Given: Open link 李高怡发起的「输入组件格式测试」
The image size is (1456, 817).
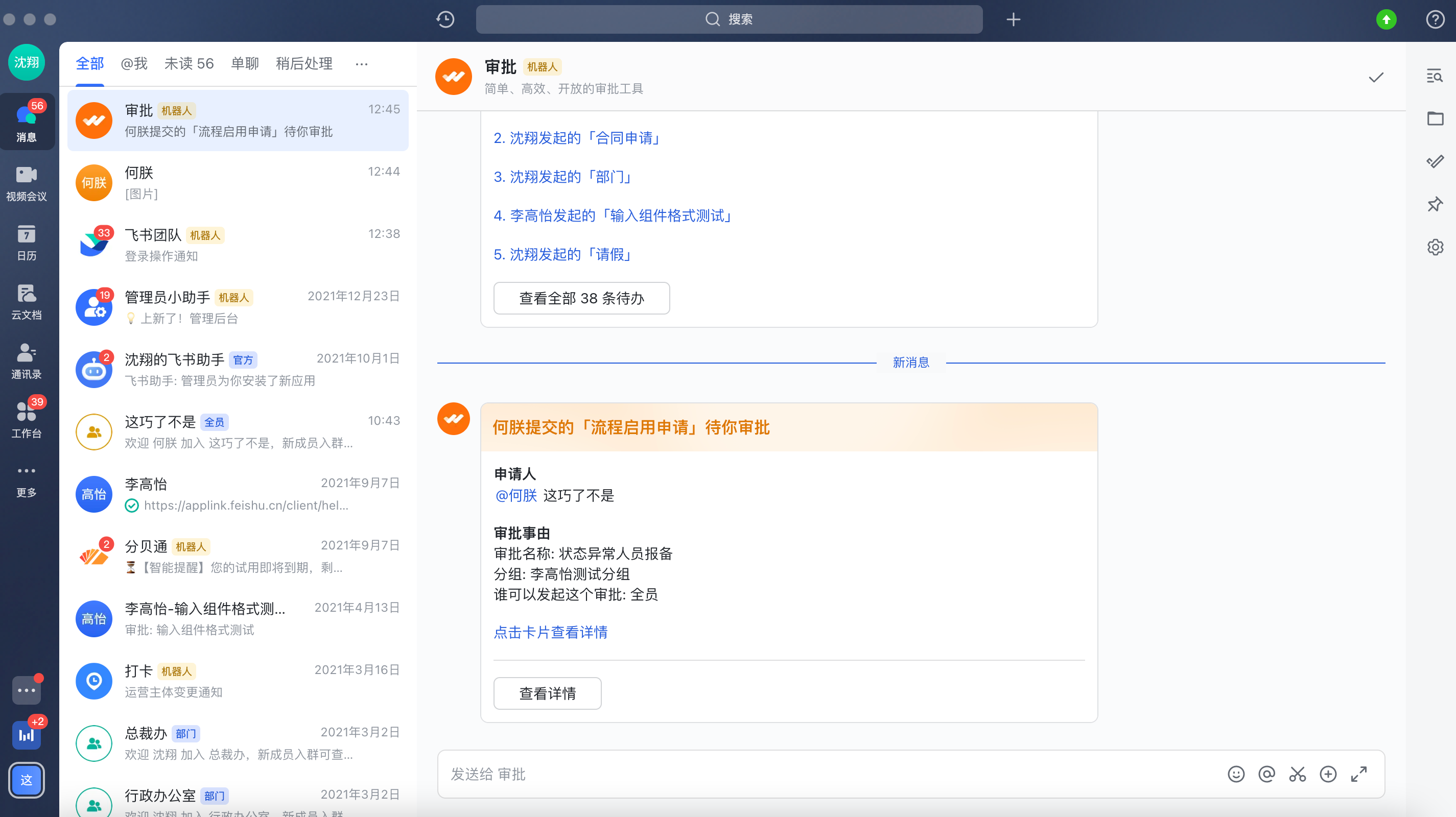Looking at the screenshot, I should 613,216.
